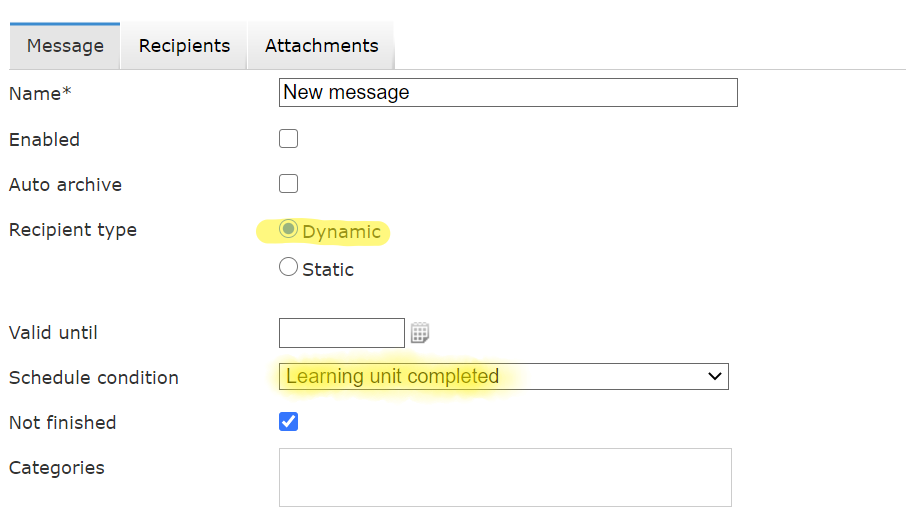This screenshot has height=525, width=906.
Task: Switch to the Recipients tab
Action: click(x=184, y=46)
